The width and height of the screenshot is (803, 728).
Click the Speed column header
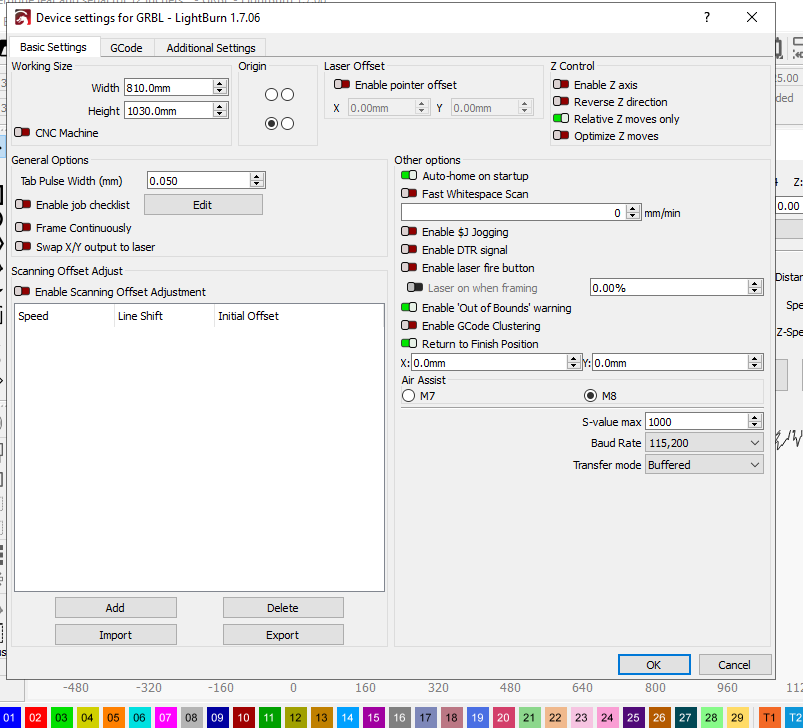point(65,316)
